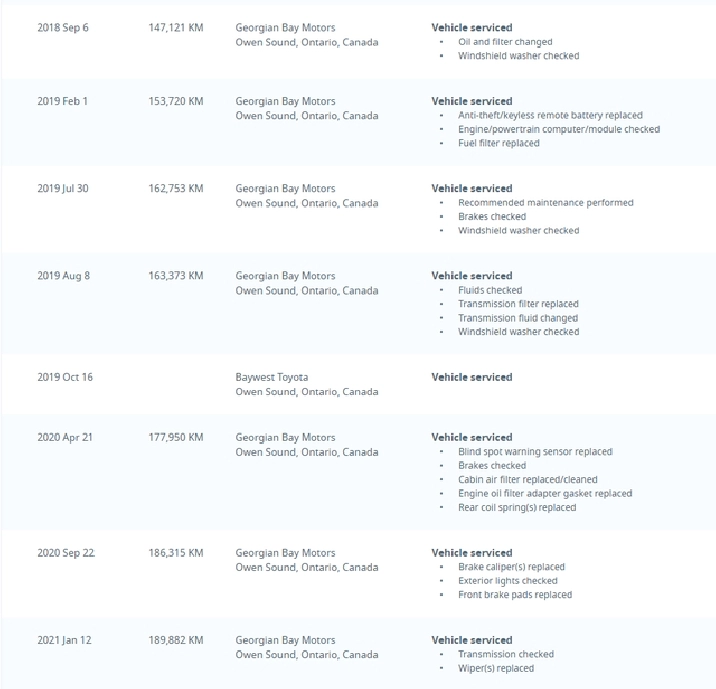716x689 pixels.
Task: Click the "Wiper(s) replaced" entry
Action: [x=496, y=668]
